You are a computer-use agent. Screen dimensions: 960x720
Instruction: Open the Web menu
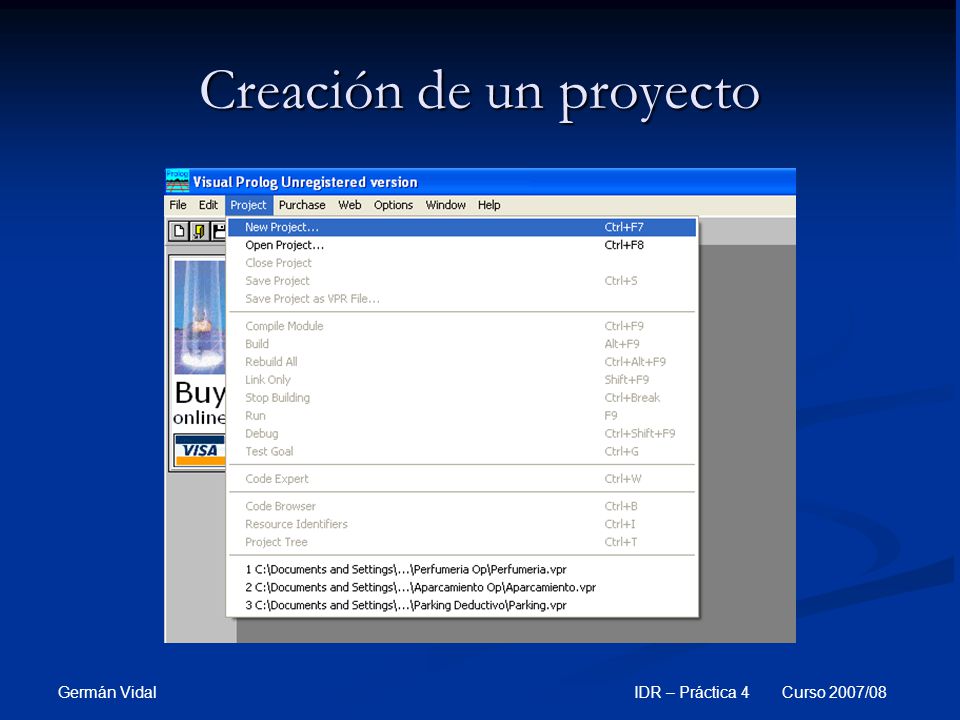coord(350,205)
